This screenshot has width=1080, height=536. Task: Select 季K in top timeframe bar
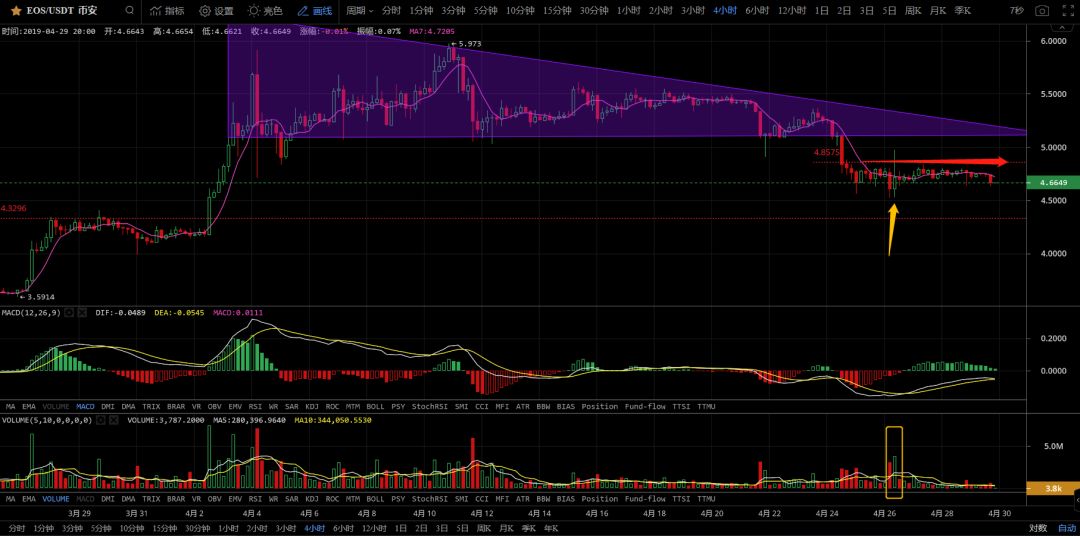(x=962, y=11)
